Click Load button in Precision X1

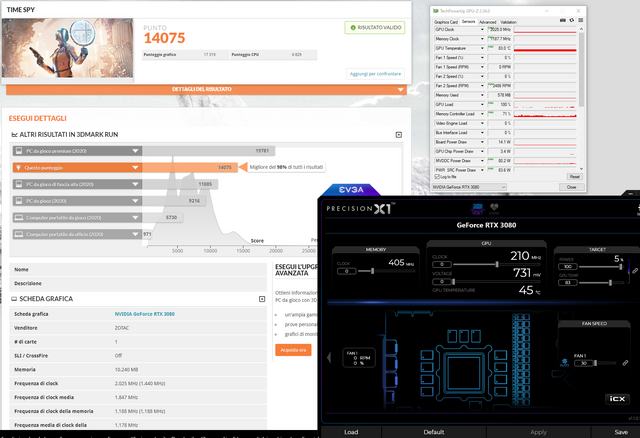[351, 432]
